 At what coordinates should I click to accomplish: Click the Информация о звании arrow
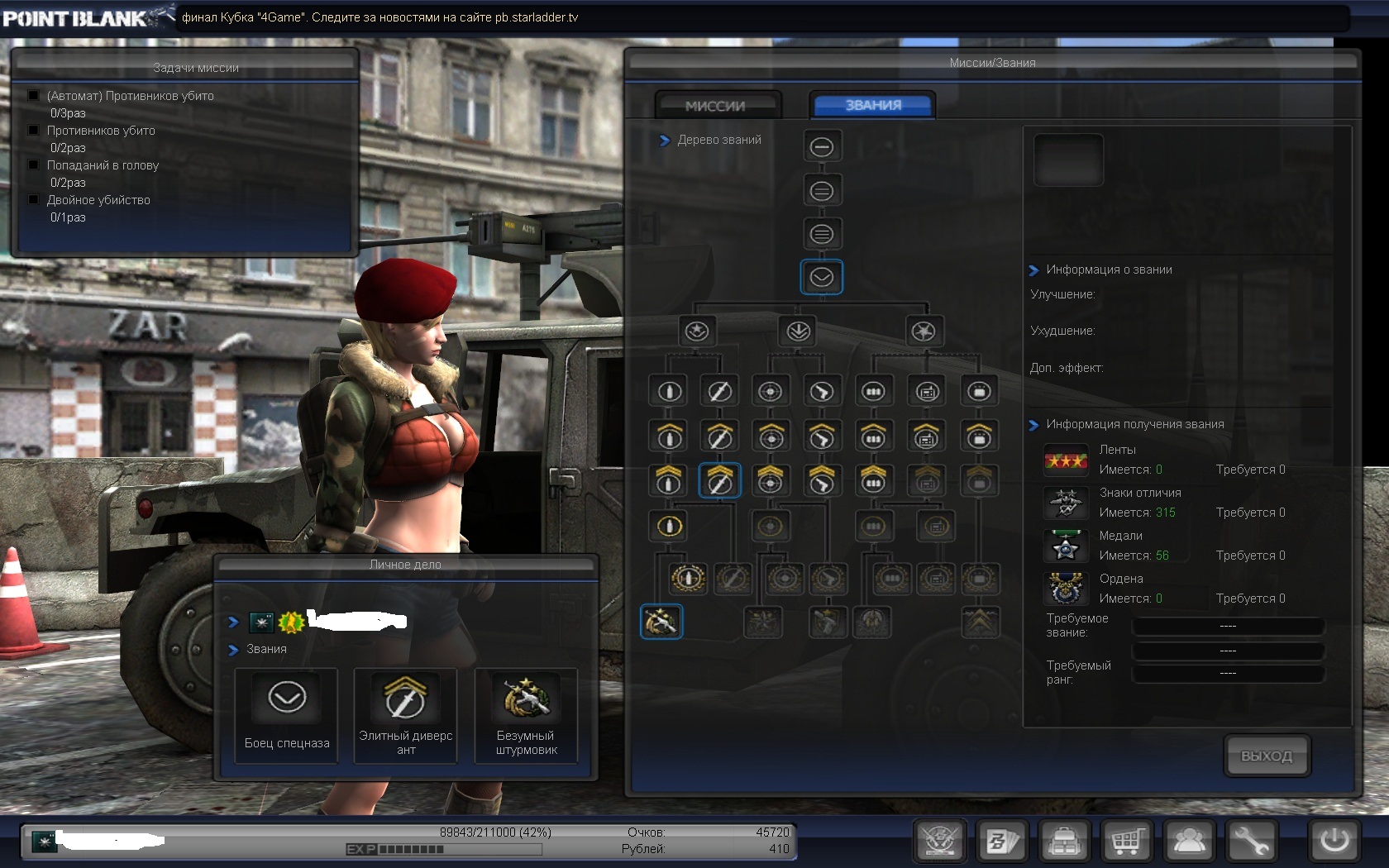tap(1033, 270)
